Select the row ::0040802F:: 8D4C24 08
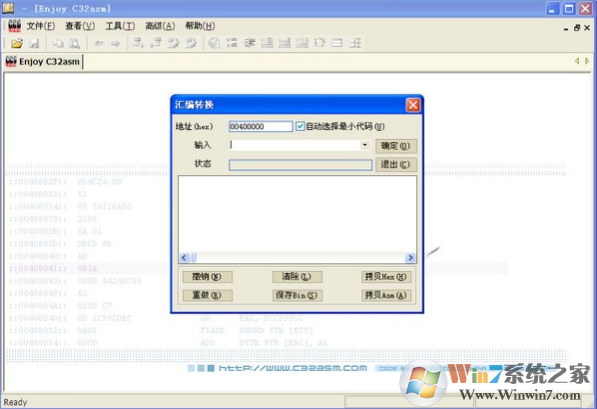 click(x=65, y=182)
